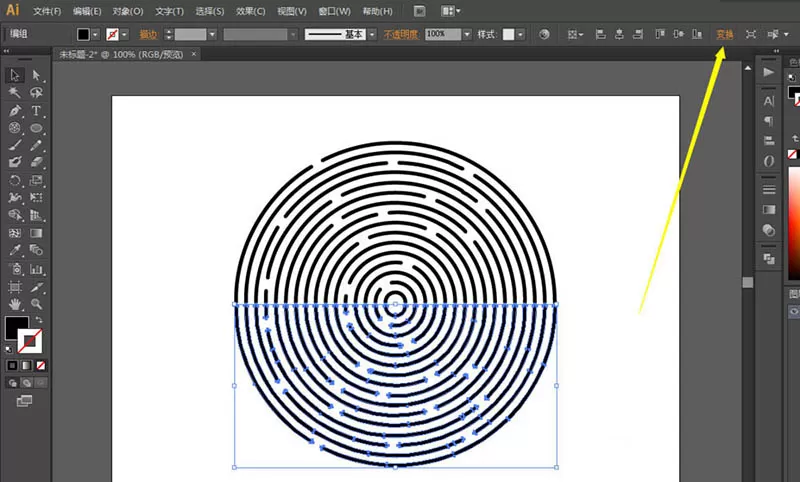Open the fill color dropdown arrow
Viewport: 800px width, 482px height.
pos(95,34)
